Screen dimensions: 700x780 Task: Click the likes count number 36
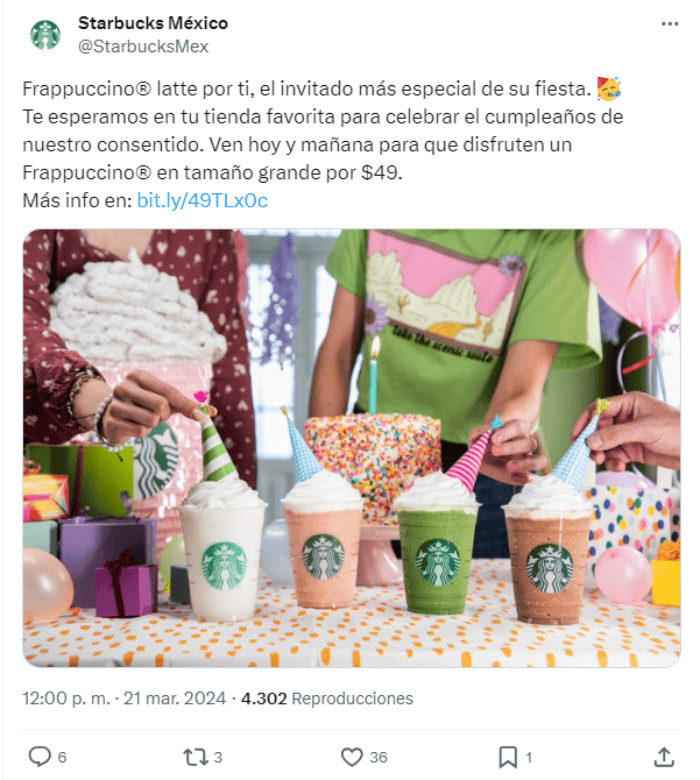point(378,758)
